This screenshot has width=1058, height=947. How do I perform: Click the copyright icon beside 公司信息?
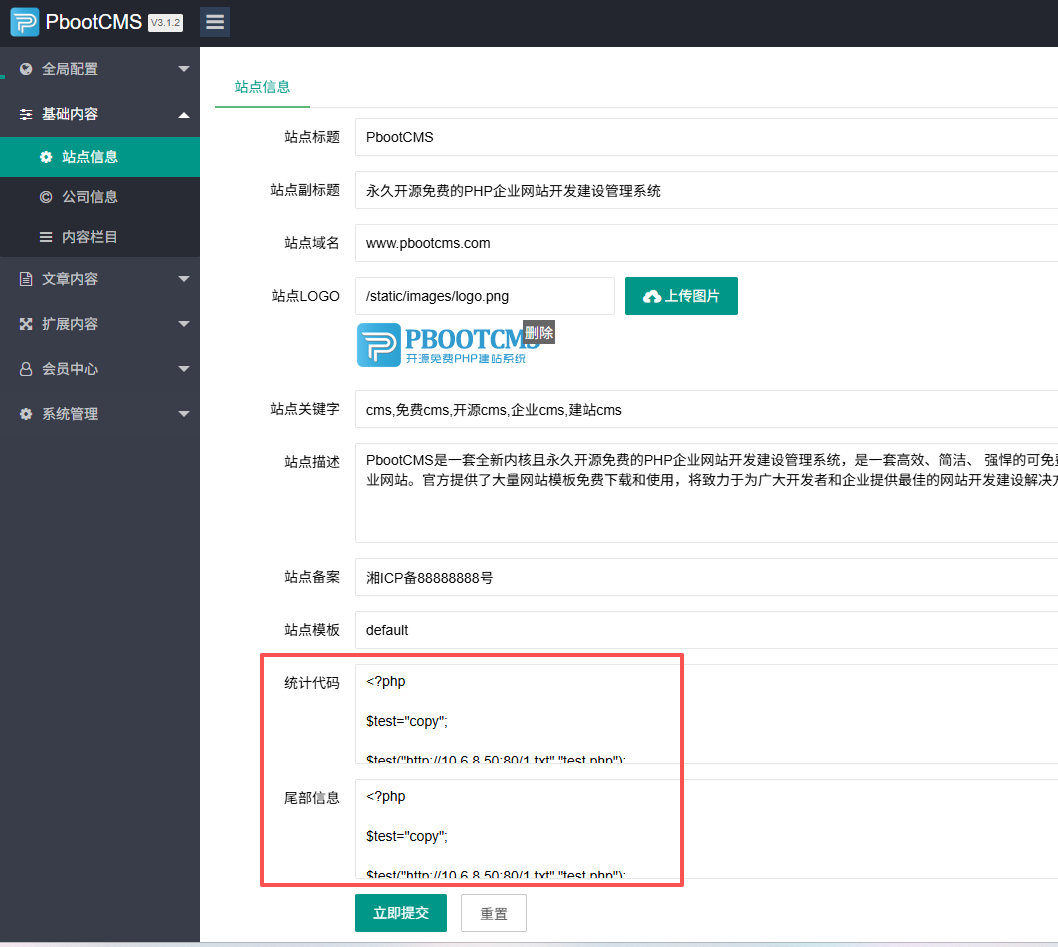tap(46, 197)
